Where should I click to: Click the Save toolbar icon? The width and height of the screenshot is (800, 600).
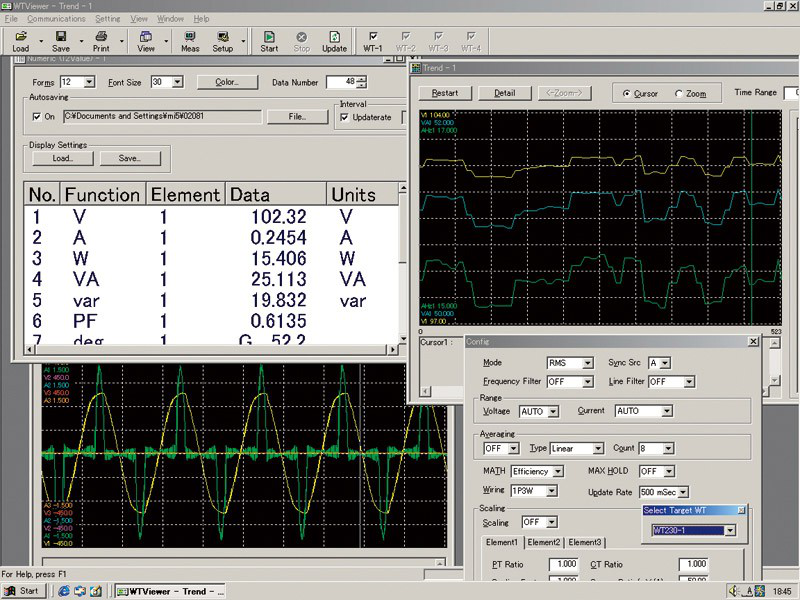tap(61, 41)
